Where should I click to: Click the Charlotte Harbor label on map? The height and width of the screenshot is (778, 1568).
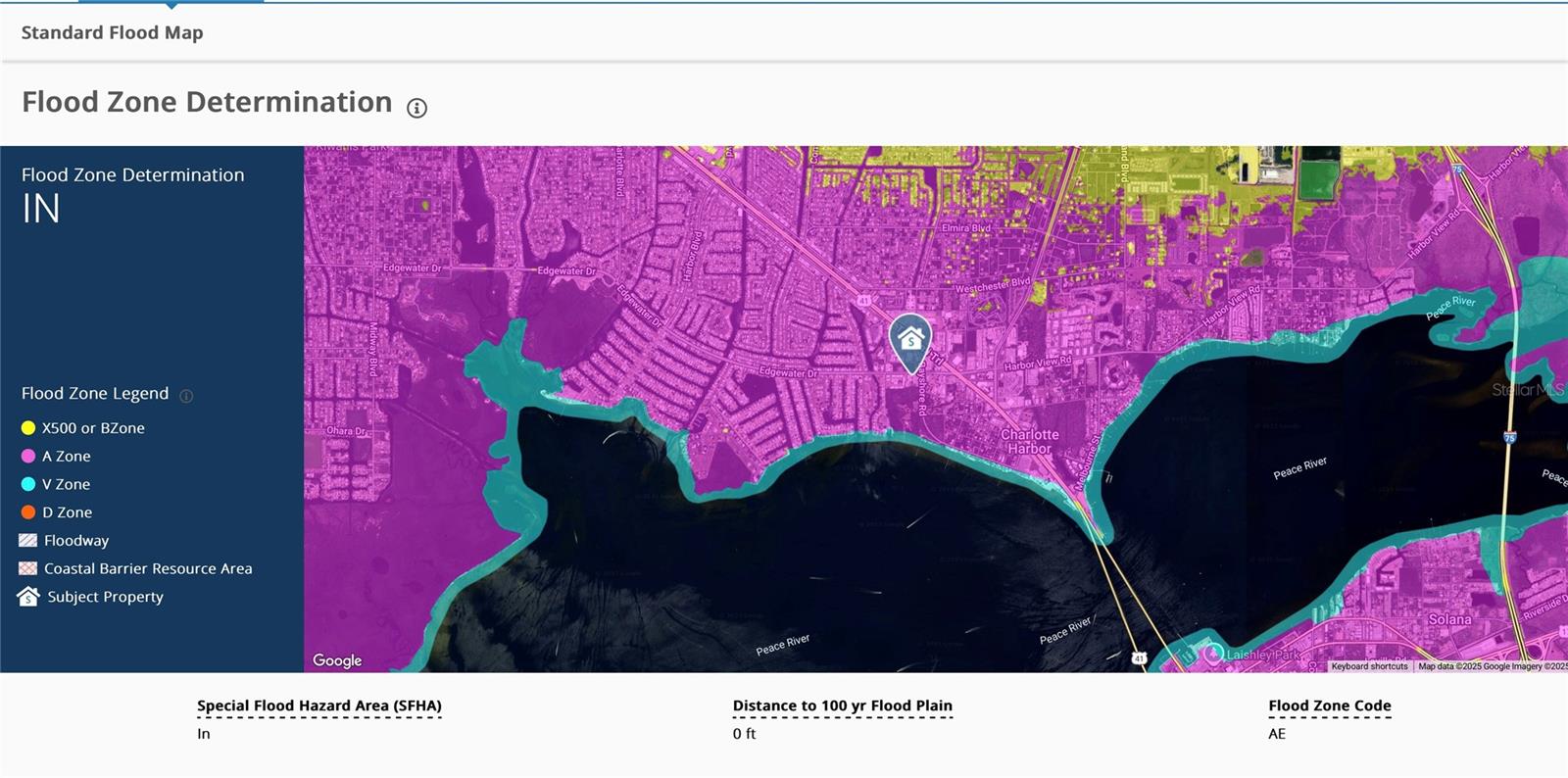(x=1029, y=442)
